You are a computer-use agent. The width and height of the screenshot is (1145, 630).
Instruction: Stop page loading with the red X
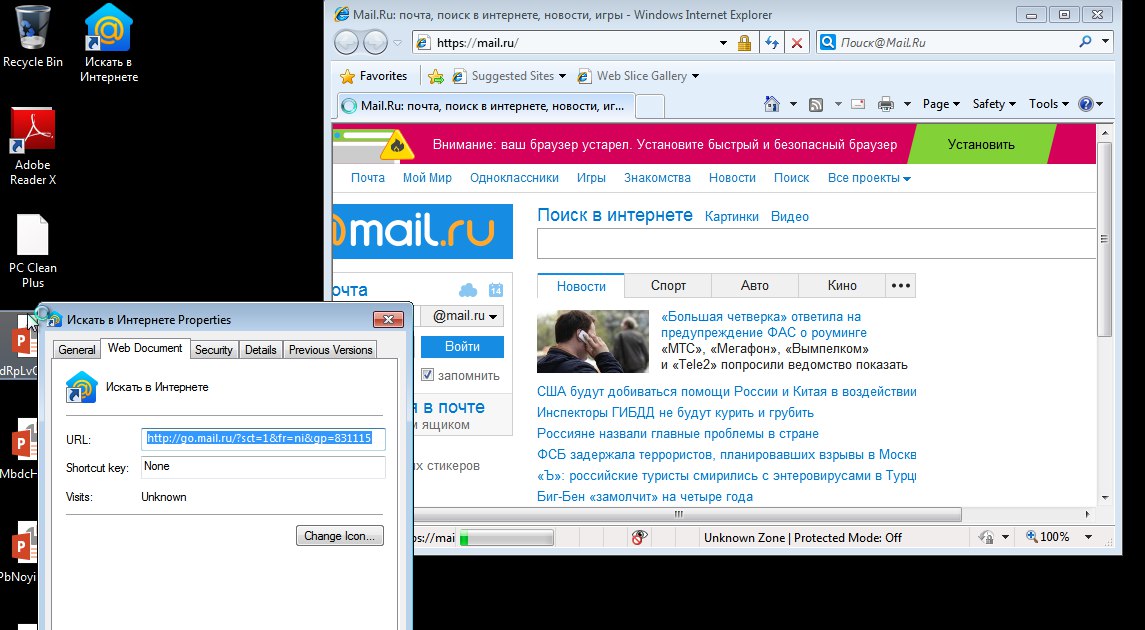797,42
